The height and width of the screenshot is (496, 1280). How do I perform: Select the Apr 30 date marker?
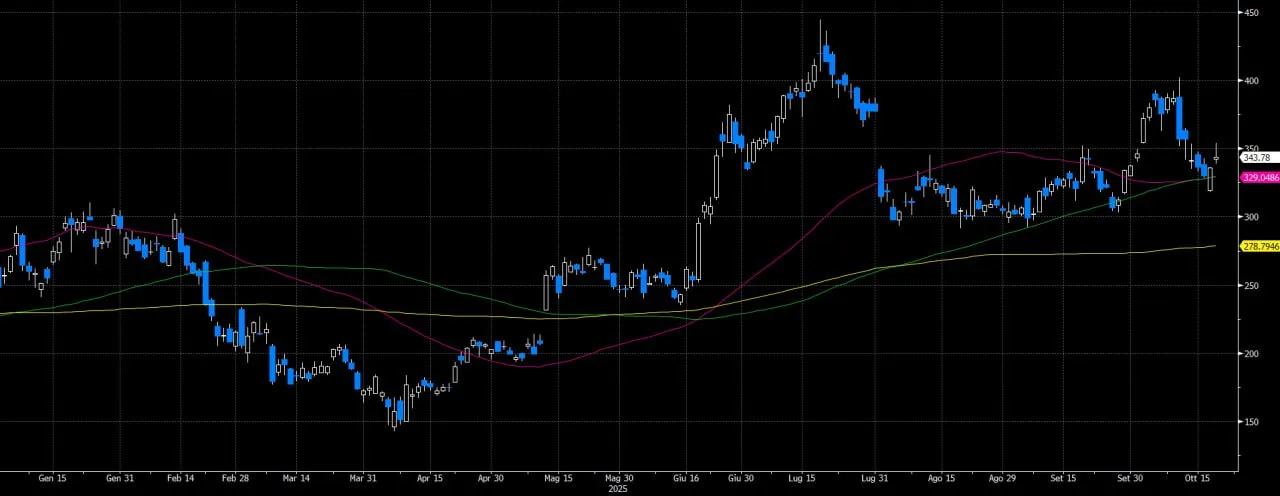click(492, 479)
